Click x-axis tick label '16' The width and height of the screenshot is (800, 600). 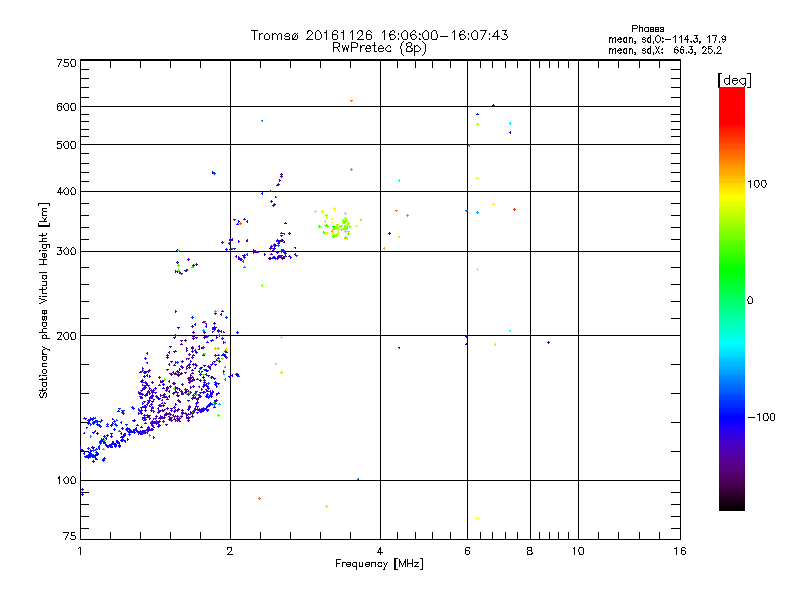[680, 551]
